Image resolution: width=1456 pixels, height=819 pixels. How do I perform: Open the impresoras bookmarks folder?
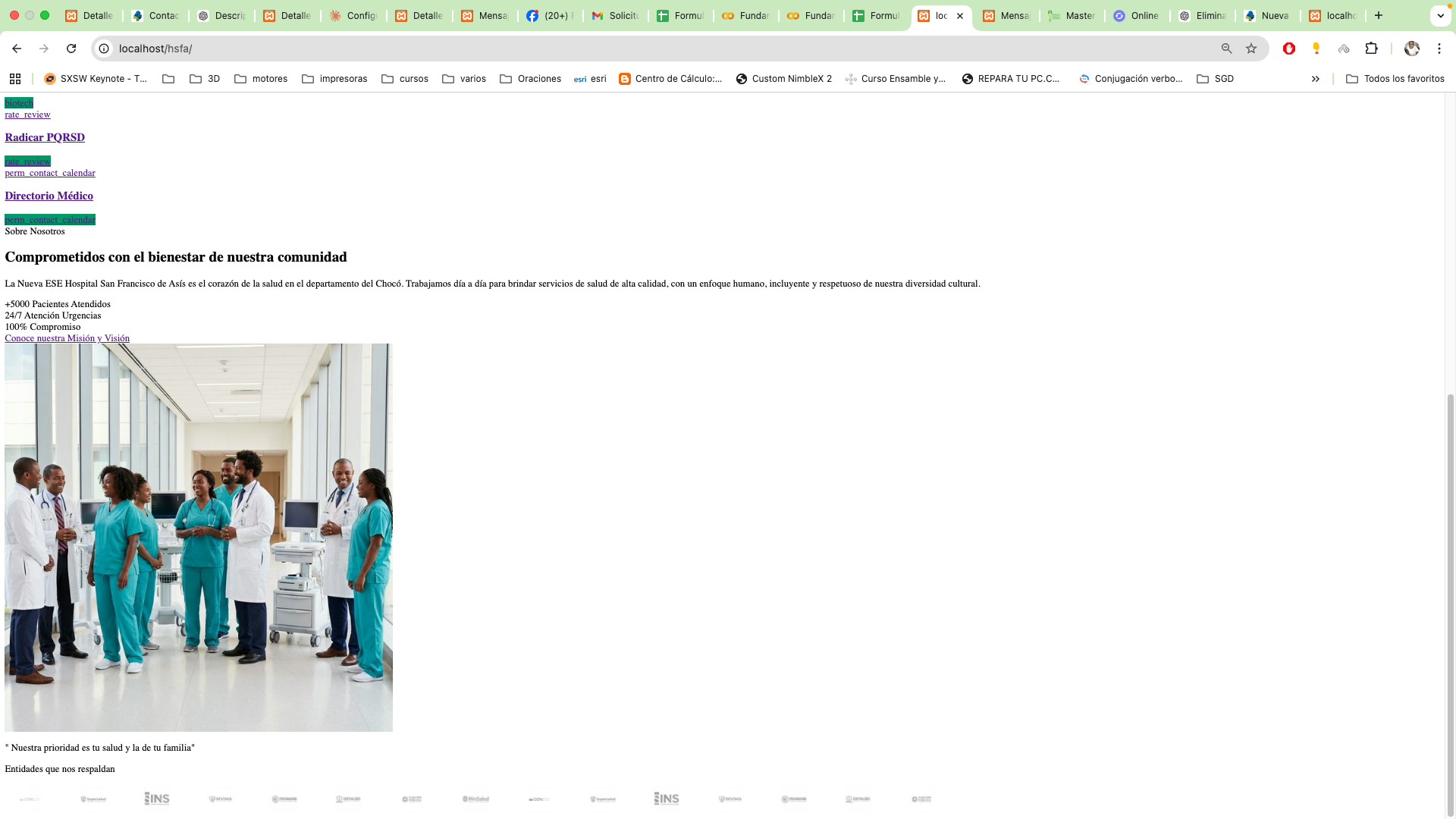pos(334,79)
